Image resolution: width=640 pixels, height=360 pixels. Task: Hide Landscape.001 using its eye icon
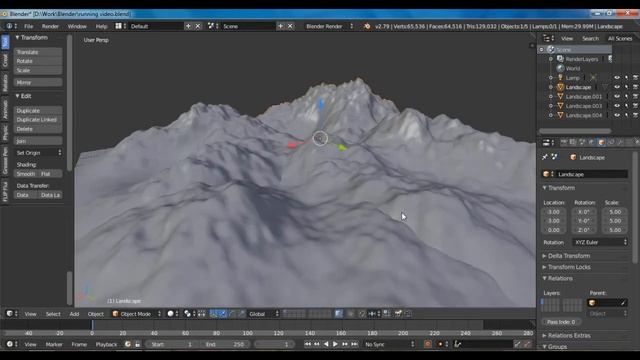click(617, 96)
